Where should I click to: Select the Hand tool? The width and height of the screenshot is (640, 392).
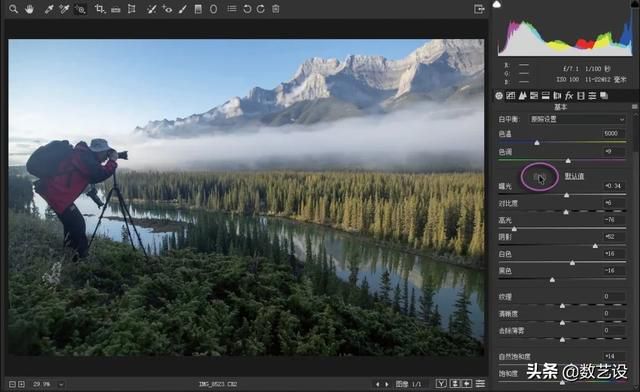pos(29,9)
